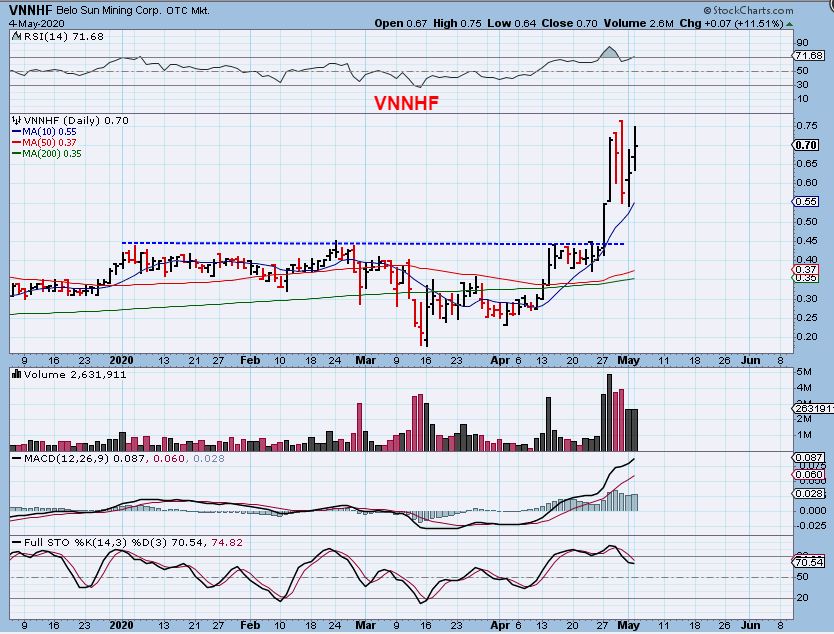Click the 20 level on stochastic axis

point(803,598)
